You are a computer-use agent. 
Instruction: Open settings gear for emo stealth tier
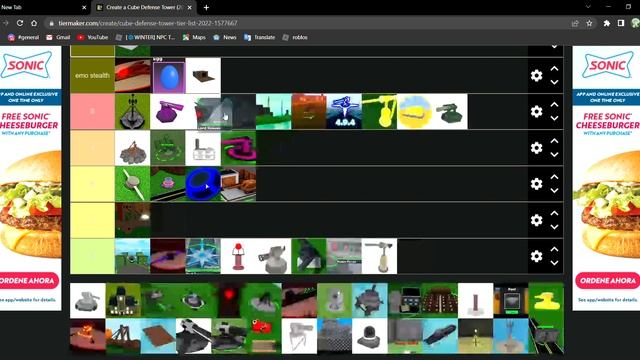[536, 76]
